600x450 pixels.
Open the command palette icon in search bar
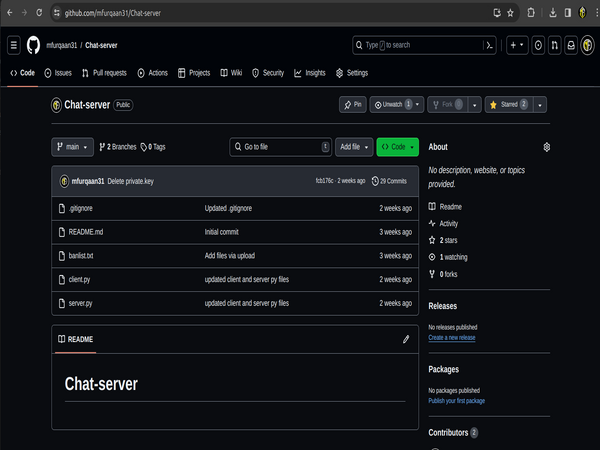[489, 45]
